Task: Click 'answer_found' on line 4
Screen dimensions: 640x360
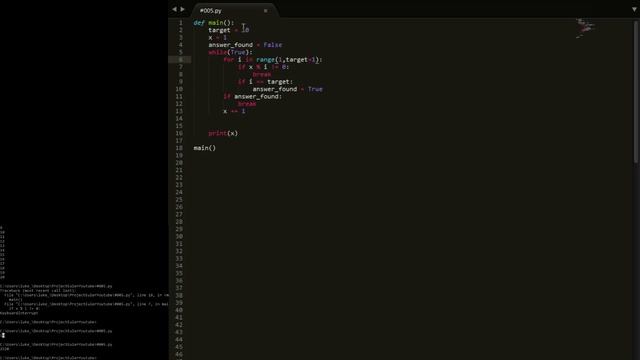Action: [x=230, y=45]
